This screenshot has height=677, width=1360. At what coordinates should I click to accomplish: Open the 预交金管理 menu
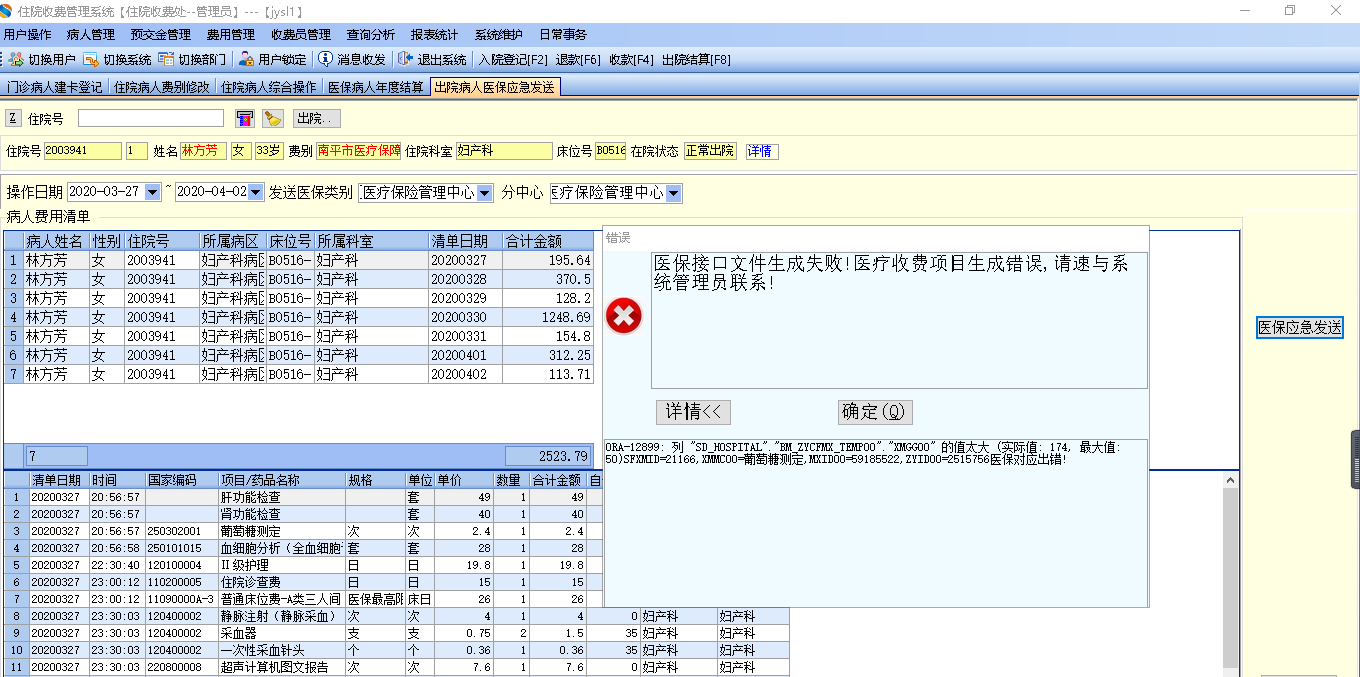point(160,34)
